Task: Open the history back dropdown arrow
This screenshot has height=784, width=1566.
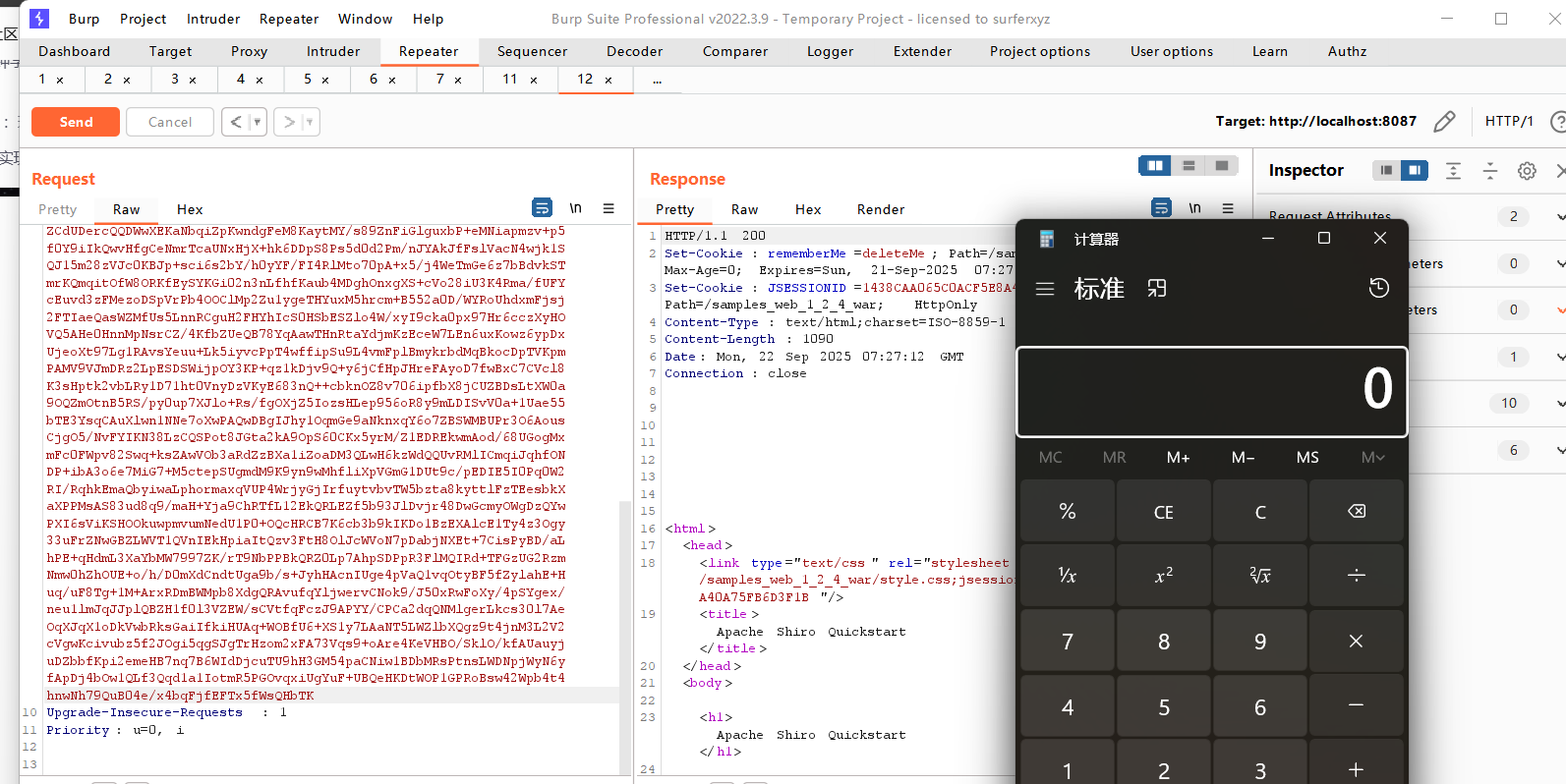Action: (x=258, y=122)
